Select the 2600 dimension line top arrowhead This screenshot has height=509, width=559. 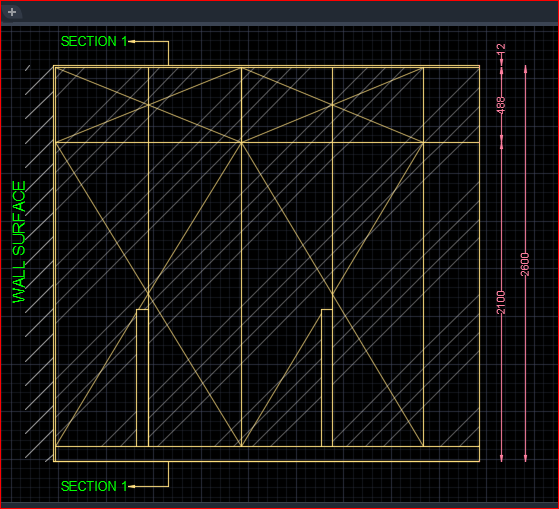tap(525, 69)
